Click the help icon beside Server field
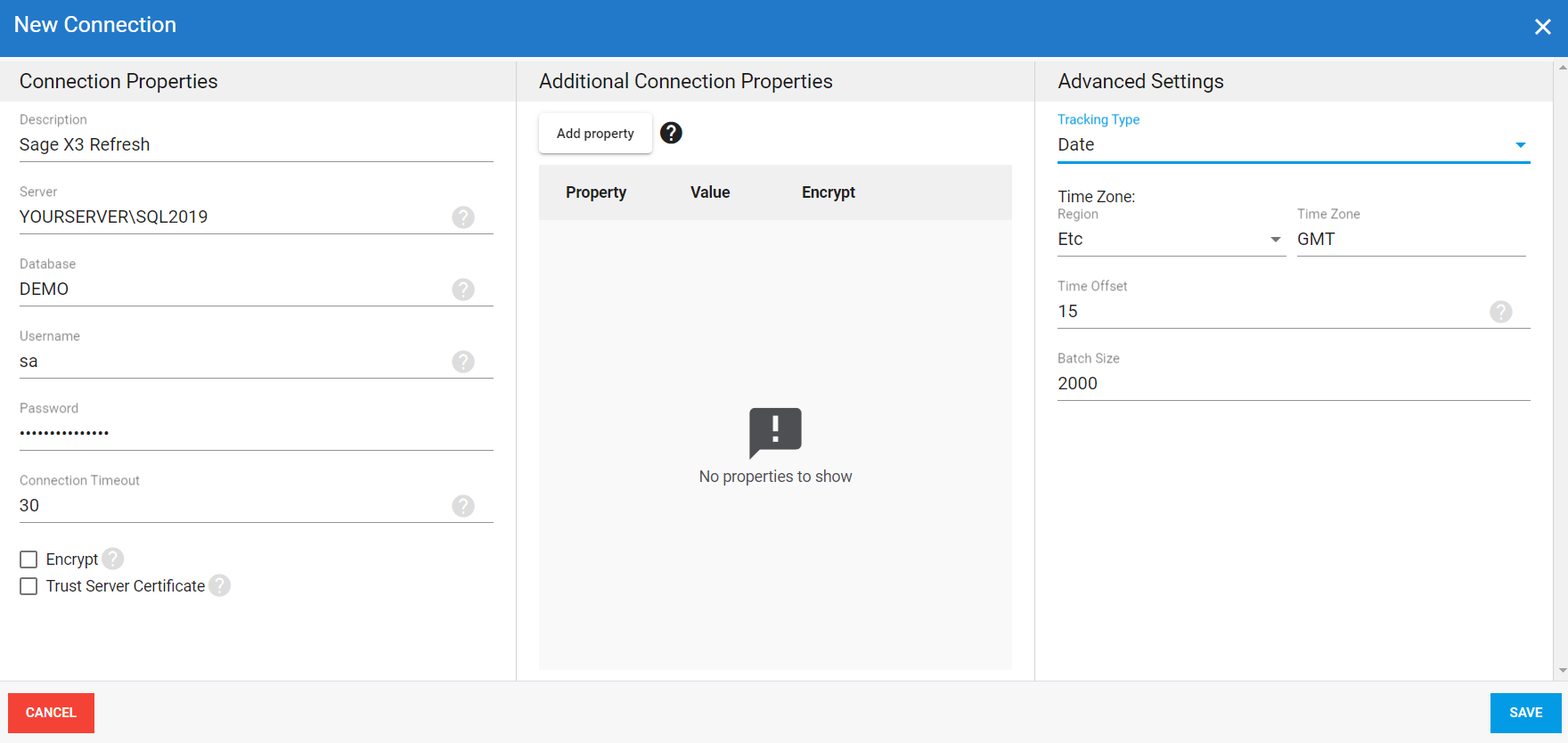Screen dimensions: 1568x743 click(x=462, y=217)
